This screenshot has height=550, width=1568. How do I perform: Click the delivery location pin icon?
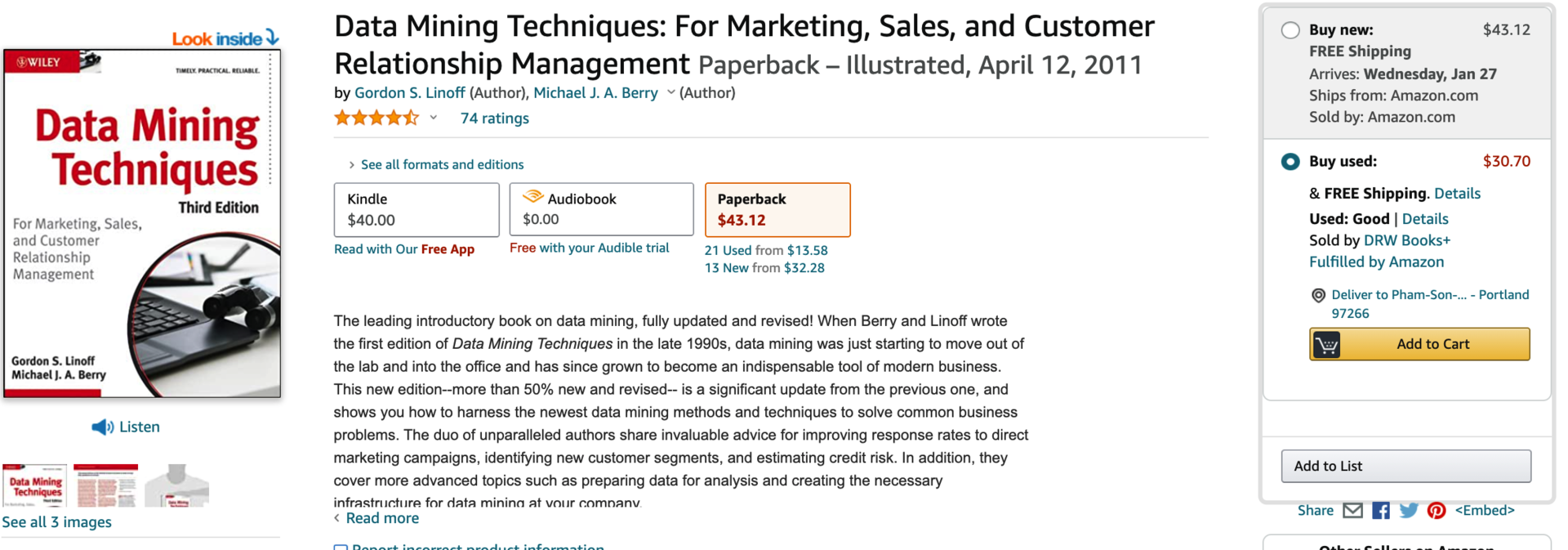pyautogui.click(x=1318, y=296)
